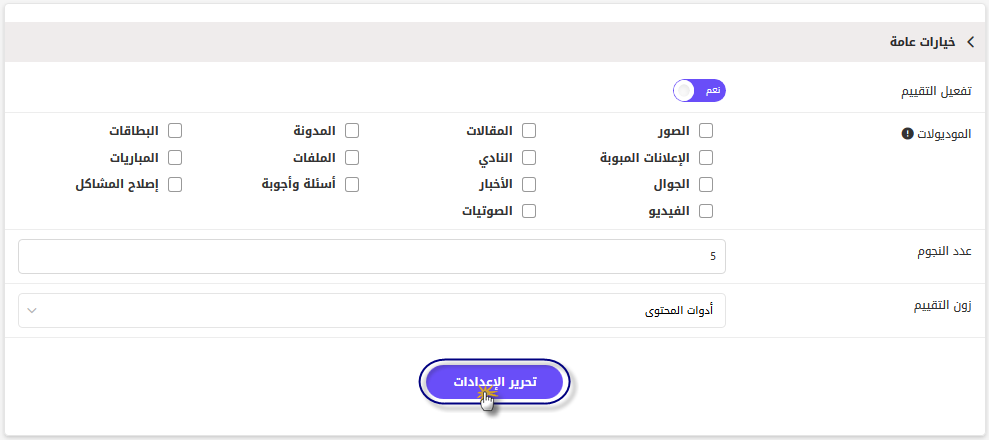The height and width of the screenshot is (440, 989).
Task: Check the أسئلة وأجوبة checkbox
Action: (352, 184)
